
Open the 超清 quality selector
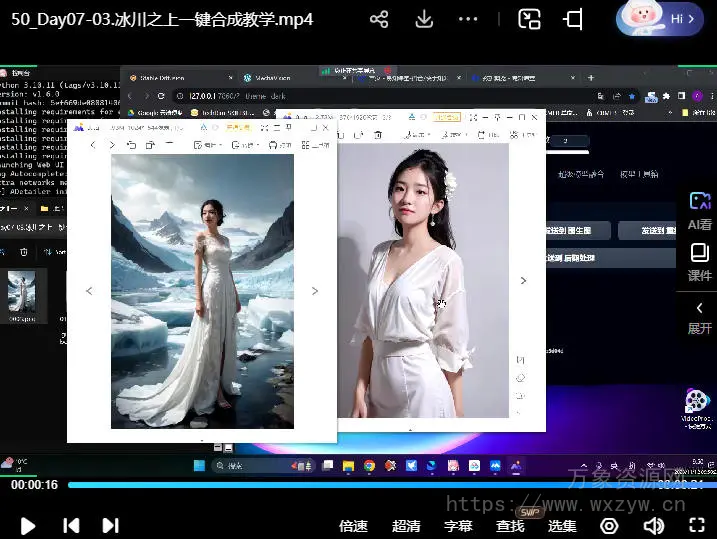click(406, 526)
